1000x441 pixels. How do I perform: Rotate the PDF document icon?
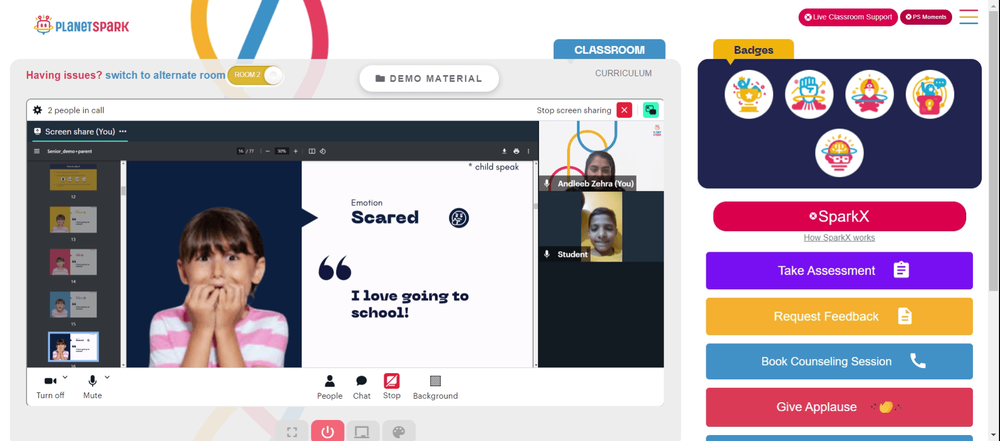(x=323, y=151)
